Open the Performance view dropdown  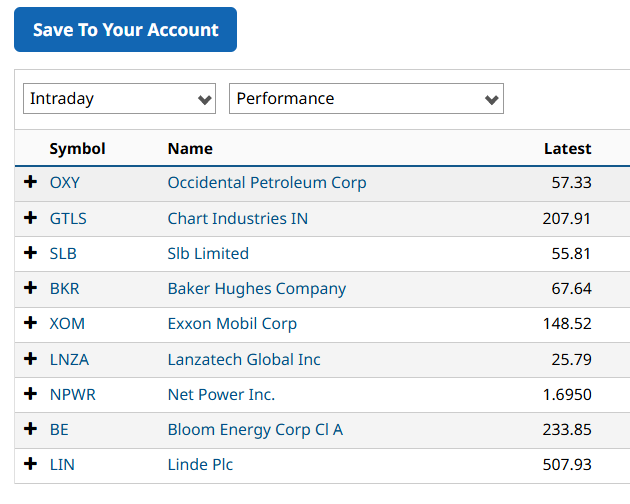pos(366,99)
